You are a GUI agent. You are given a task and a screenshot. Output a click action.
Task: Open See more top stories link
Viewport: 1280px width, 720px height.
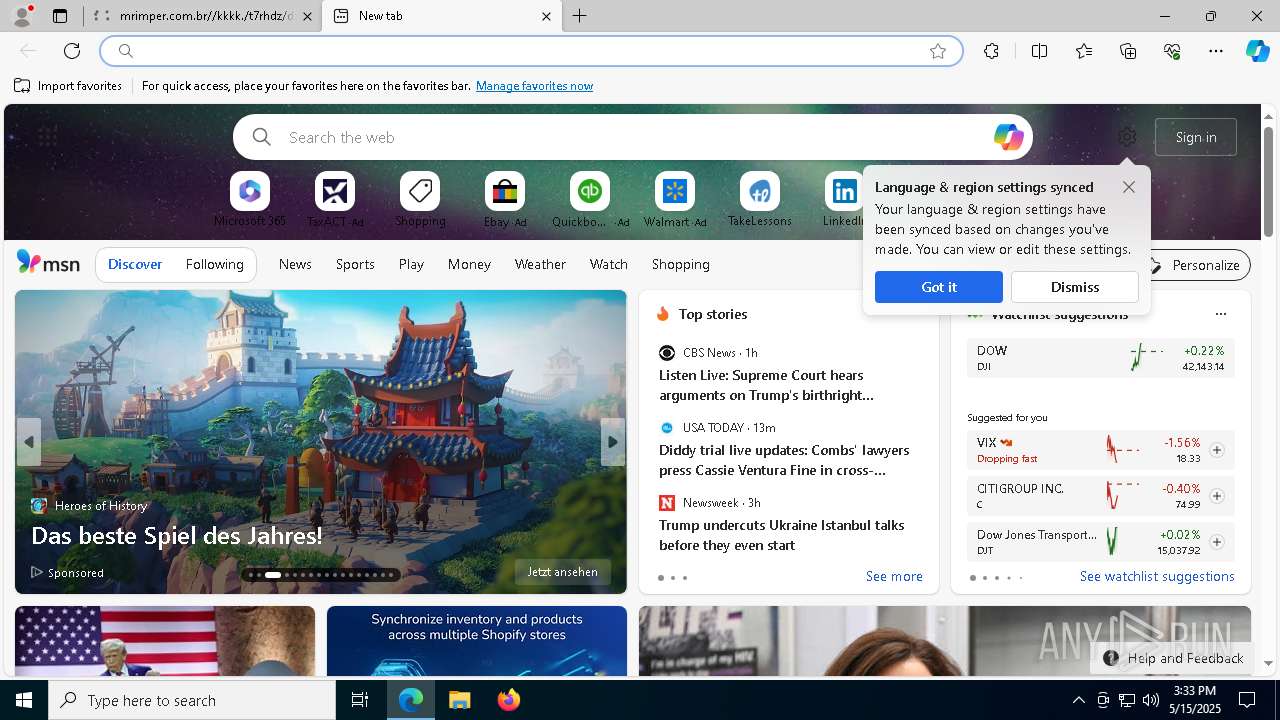point(894,576)
